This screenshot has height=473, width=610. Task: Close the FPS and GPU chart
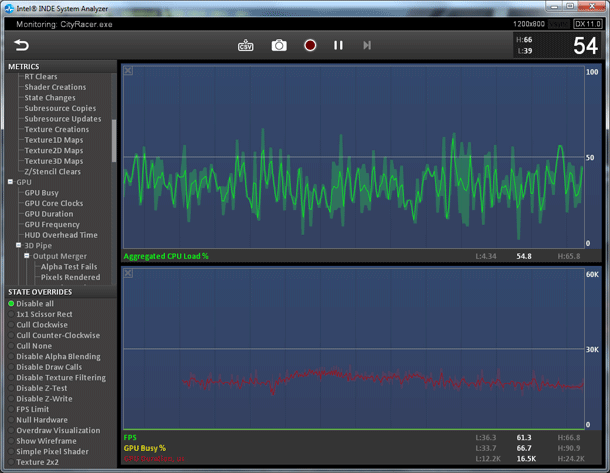[x=128, y=273]
